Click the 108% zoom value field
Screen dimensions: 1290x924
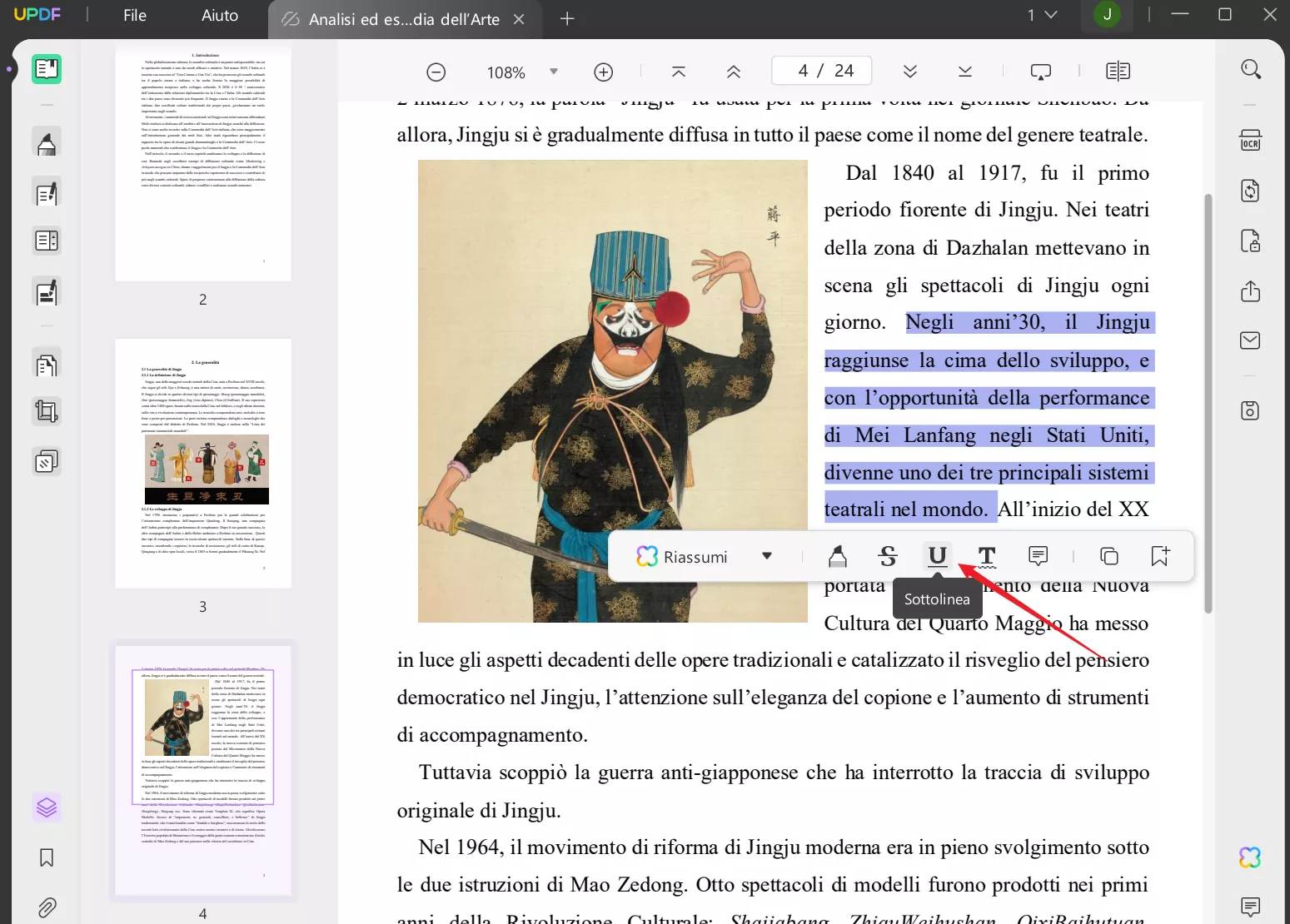point(506,72)
